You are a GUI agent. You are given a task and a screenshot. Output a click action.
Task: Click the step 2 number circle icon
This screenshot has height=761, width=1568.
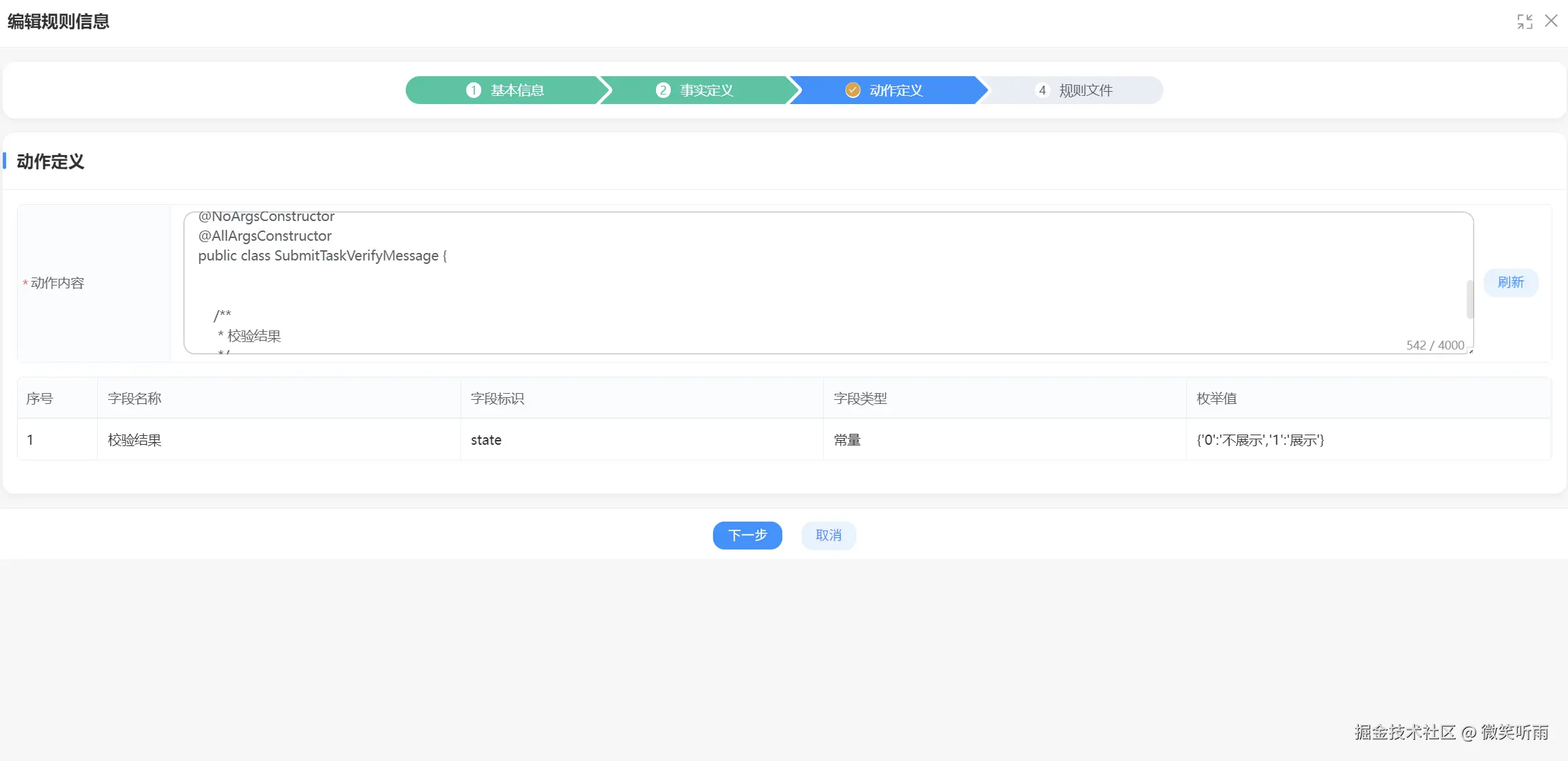click(663, 90)
